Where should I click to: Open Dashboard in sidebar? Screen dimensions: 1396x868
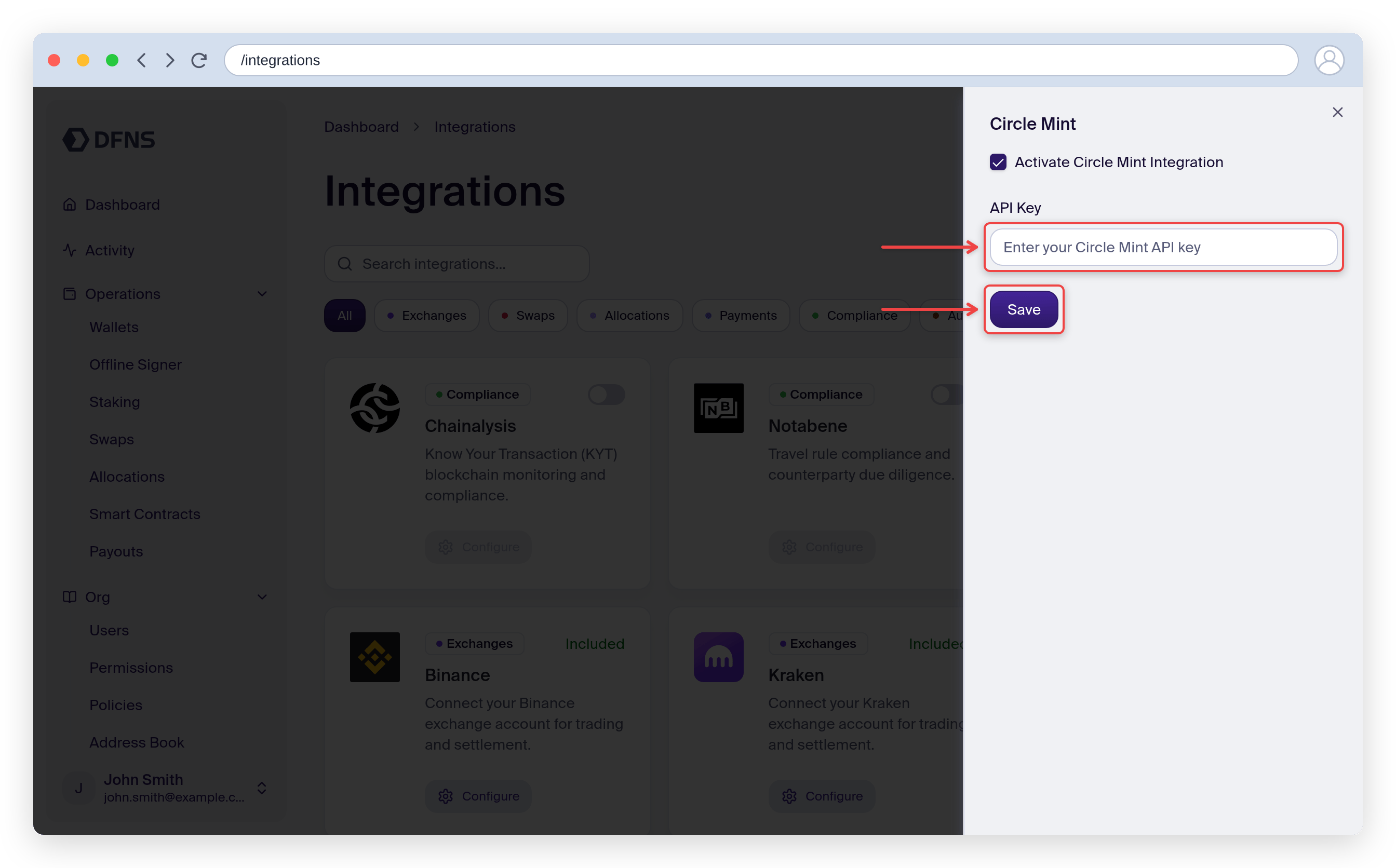123,205
